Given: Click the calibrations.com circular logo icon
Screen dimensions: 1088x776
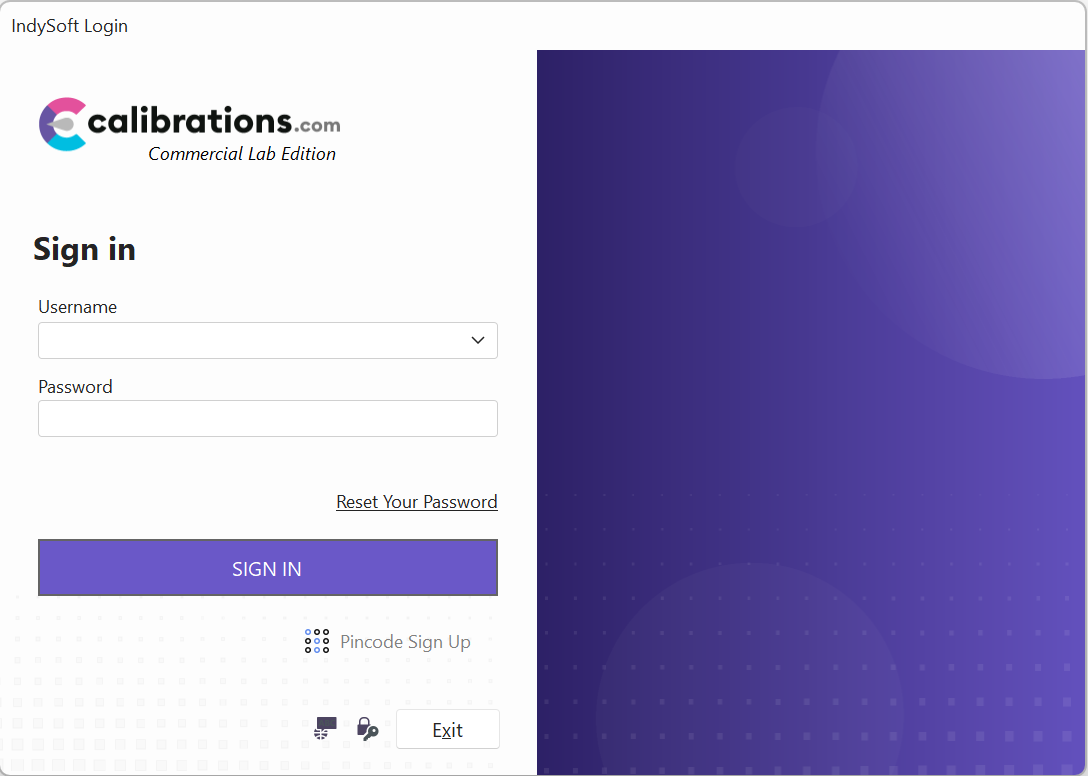Looking at the screenshot, I should pos(63,124).
